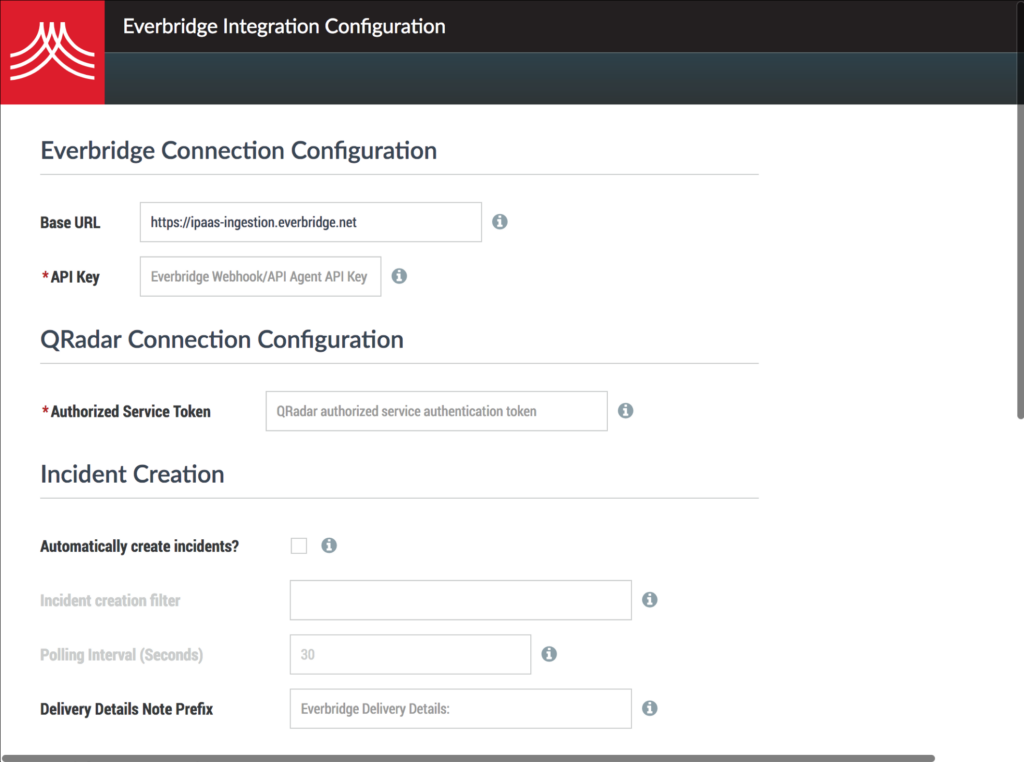Click info icon beside Polling Interval
The width and height of the screenshot is (1024, 762).
tap(549, 654)
